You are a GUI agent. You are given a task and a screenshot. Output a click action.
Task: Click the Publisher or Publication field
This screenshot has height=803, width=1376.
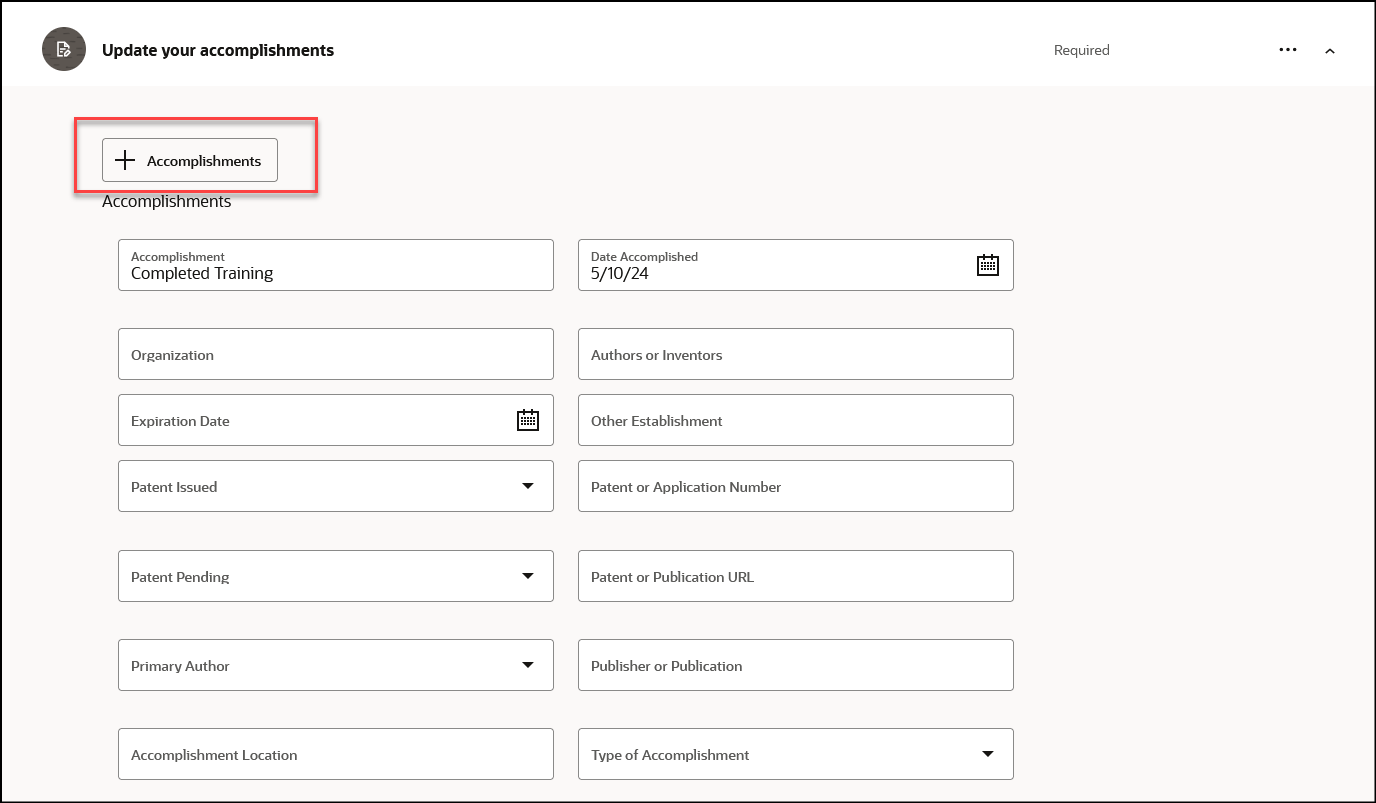pos(795,665)
